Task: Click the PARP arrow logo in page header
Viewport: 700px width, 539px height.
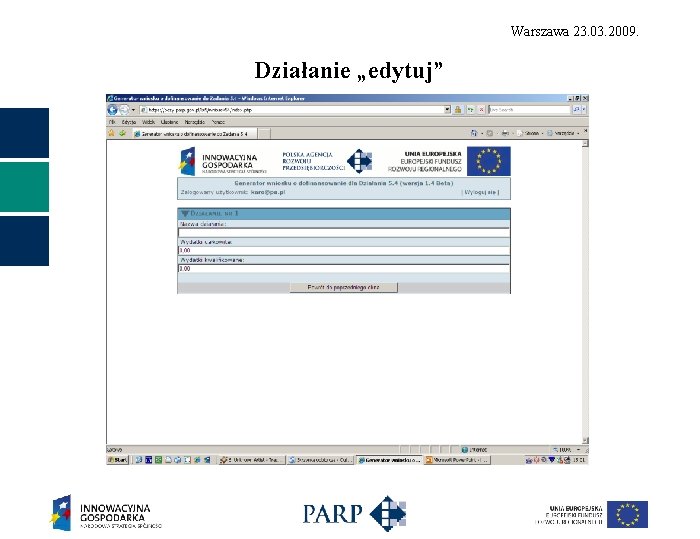Action: point(359,161)
